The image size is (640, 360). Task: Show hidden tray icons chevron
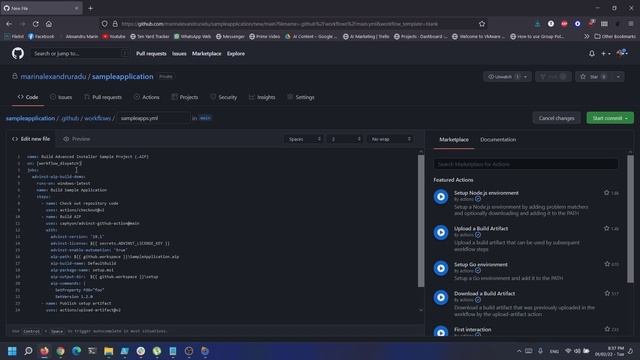(x=519, y=351)
